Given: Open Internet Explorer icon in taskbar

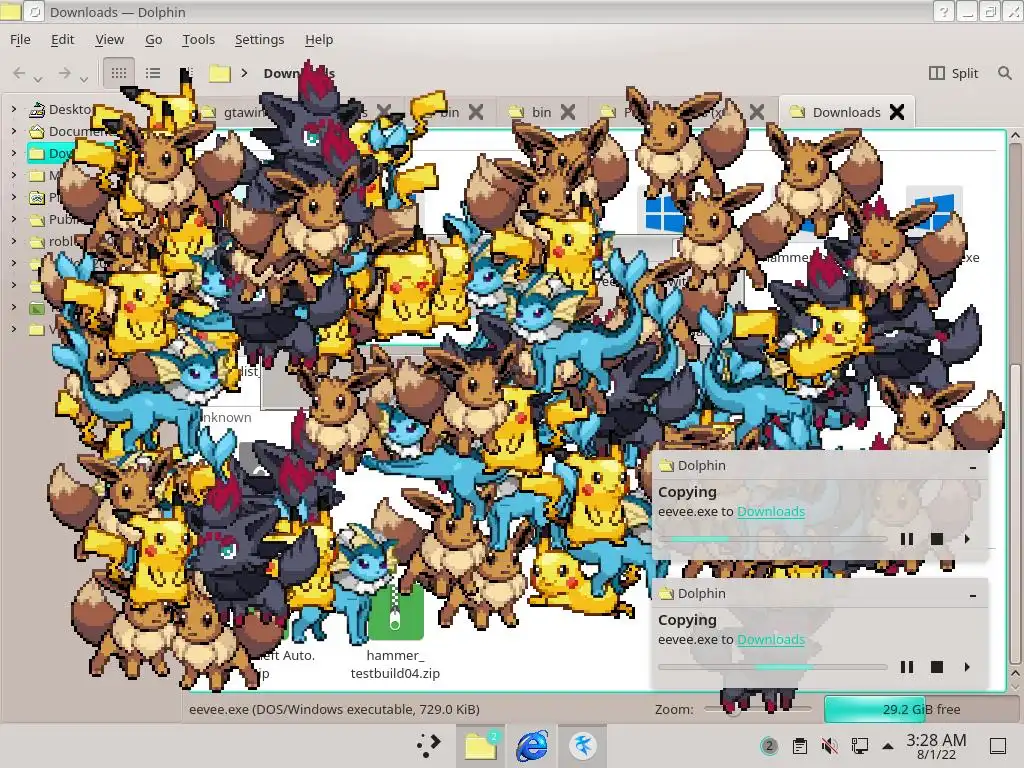Looking at the screenshot, I should [532, 745].
